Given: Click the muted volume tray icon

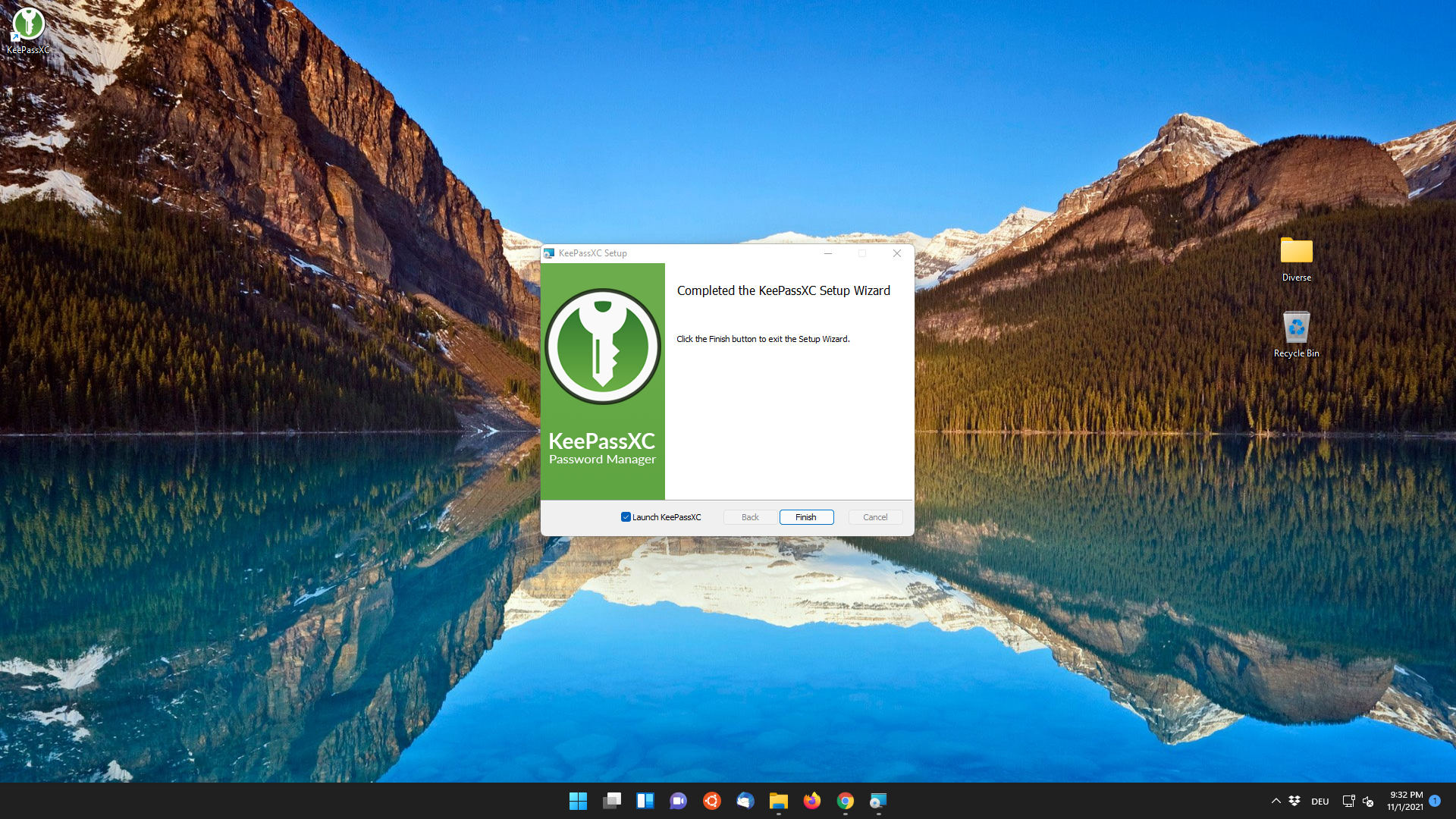Looking at the screenshot, I should (1368, 801).
